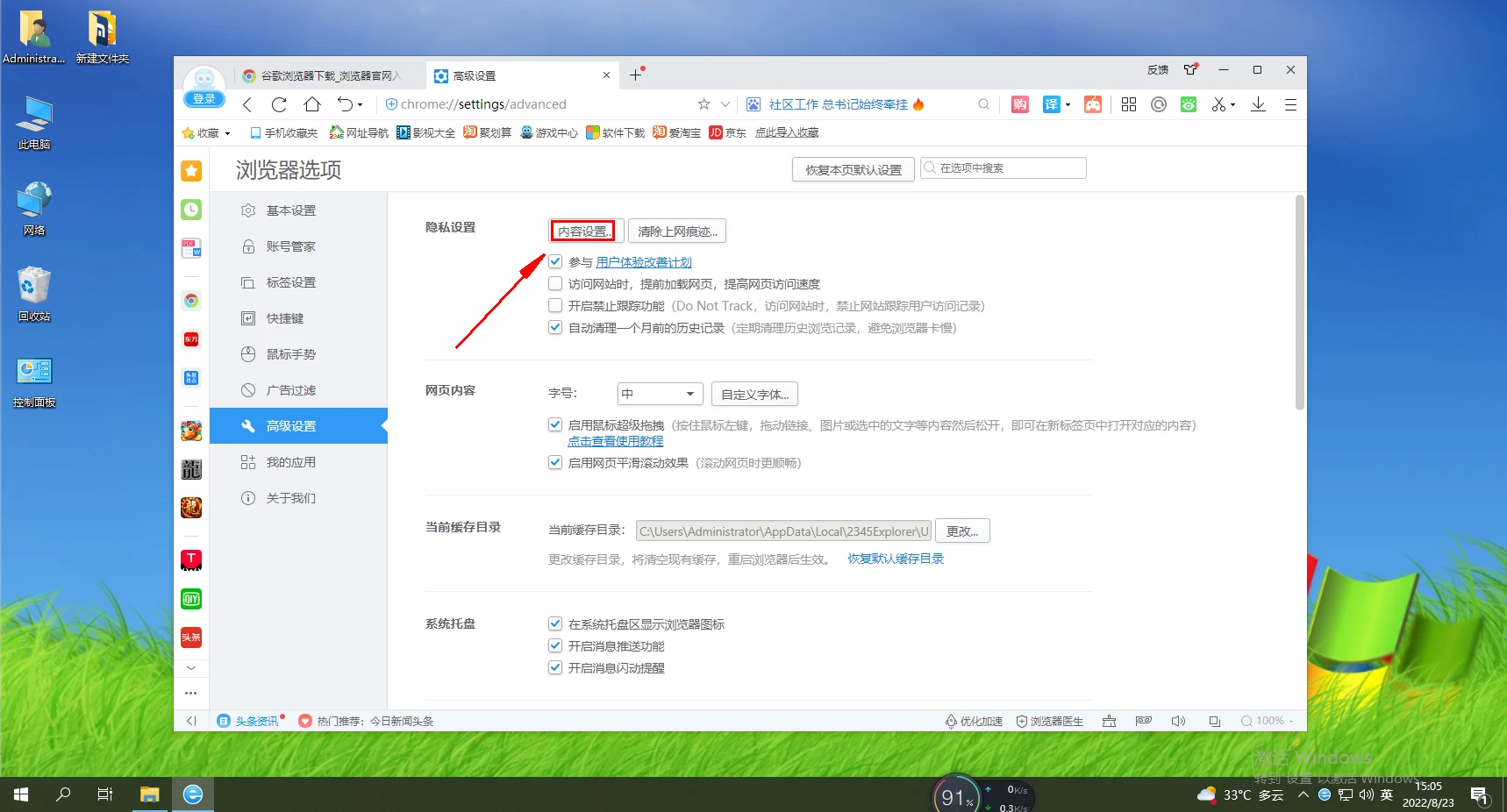Toggle 自动清理一个月前的历史记录 checkbox

(x=555, y=327)
